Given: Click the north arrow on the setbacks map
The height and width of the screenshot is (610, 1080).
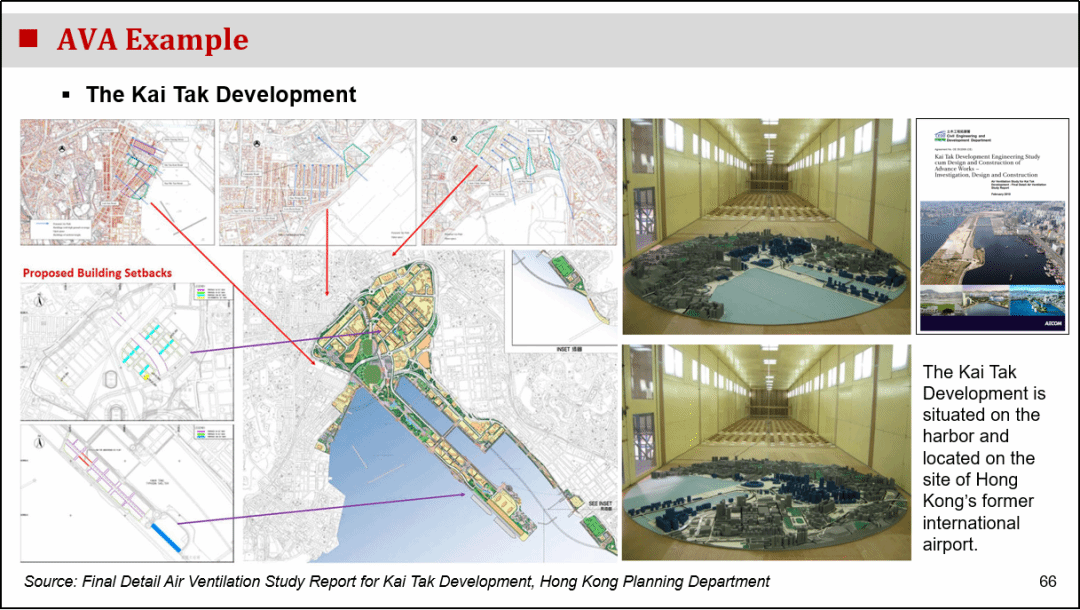Looking at the screenshot, I should pyautogui.click(x=37, y=300).
